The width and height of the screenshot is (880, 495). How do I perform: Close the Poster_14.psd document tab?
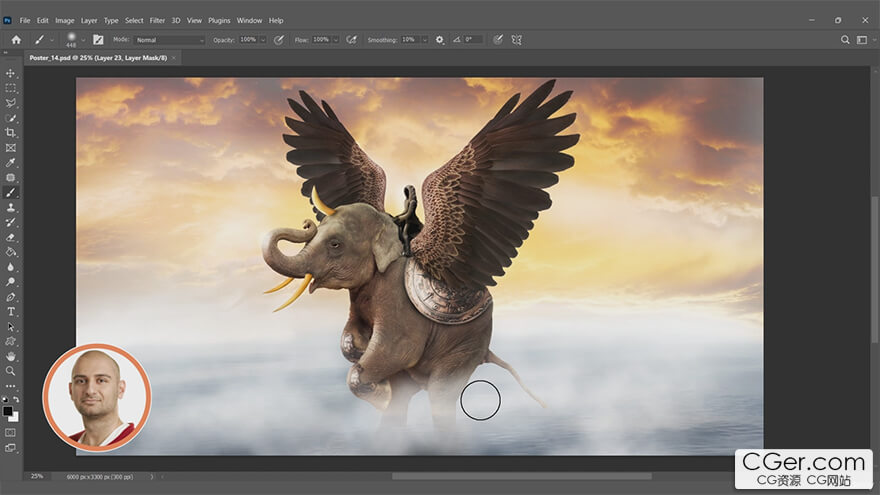click(174, 58)
